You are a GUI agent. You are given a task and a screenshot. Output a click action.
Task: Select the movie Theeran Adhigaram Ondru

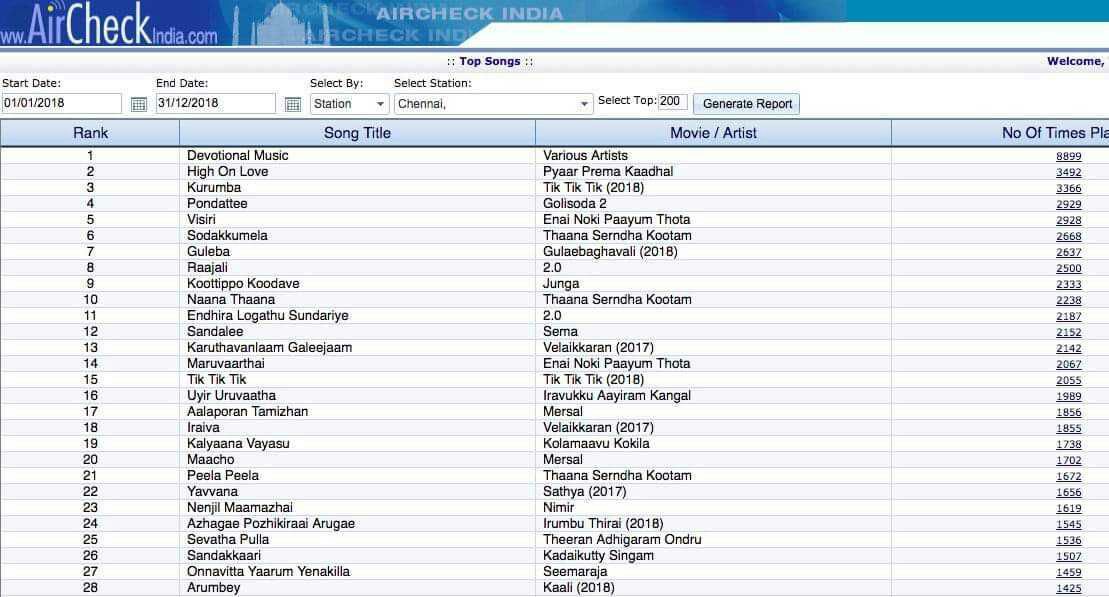[622, 540]
